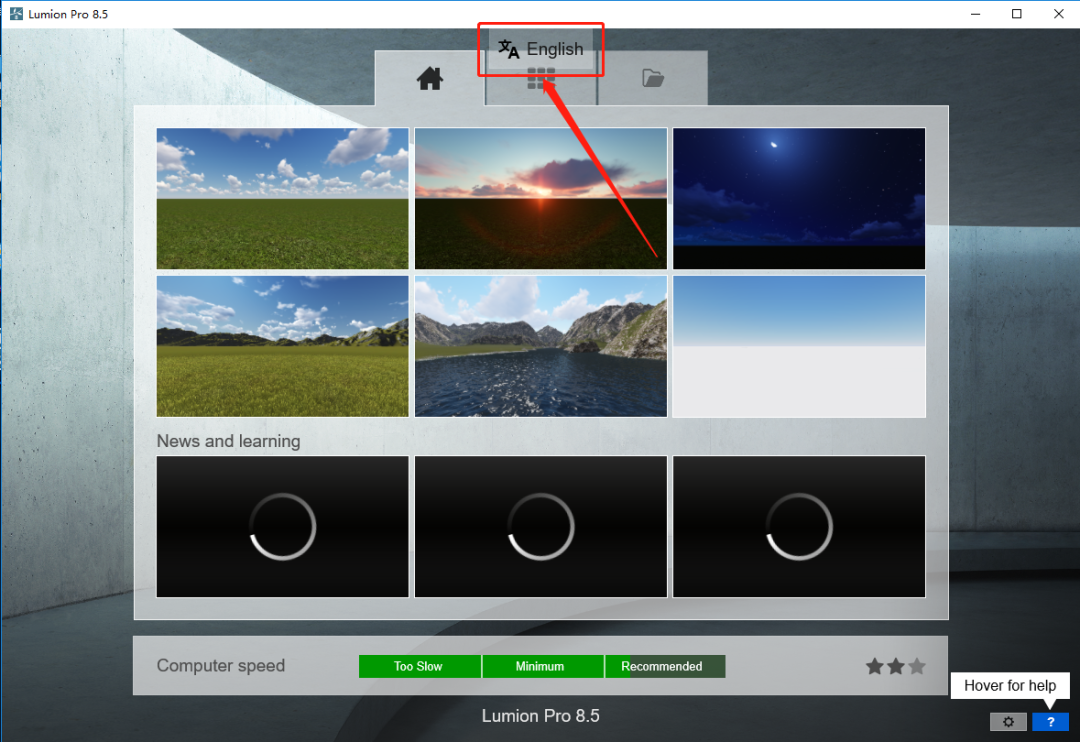Choose the blank white scene
Viewport: 1080px width, 742px height.
tap(799, 347)
